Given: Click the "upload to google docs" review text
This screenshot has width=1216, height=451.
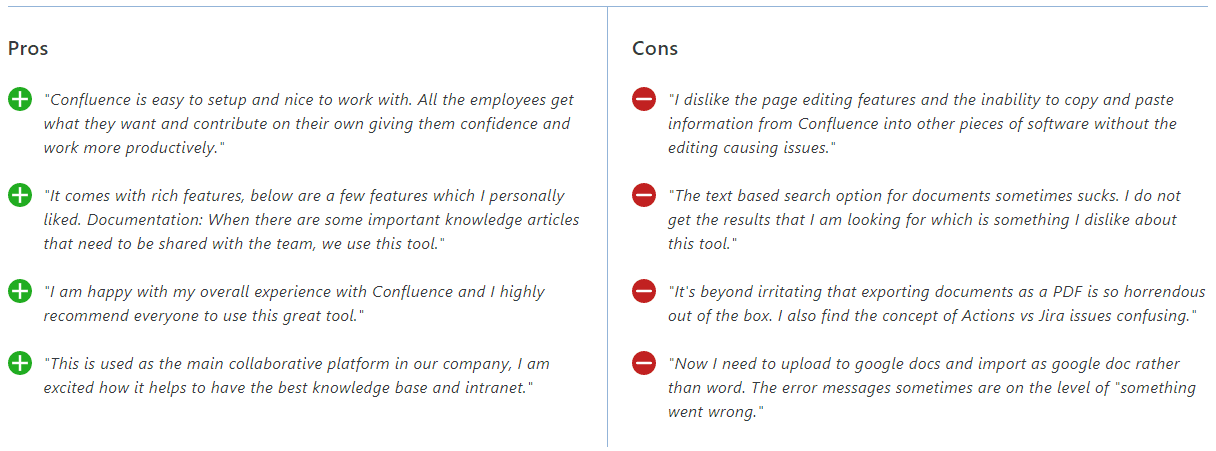Looking at the screenshot, I should (932, 387).
